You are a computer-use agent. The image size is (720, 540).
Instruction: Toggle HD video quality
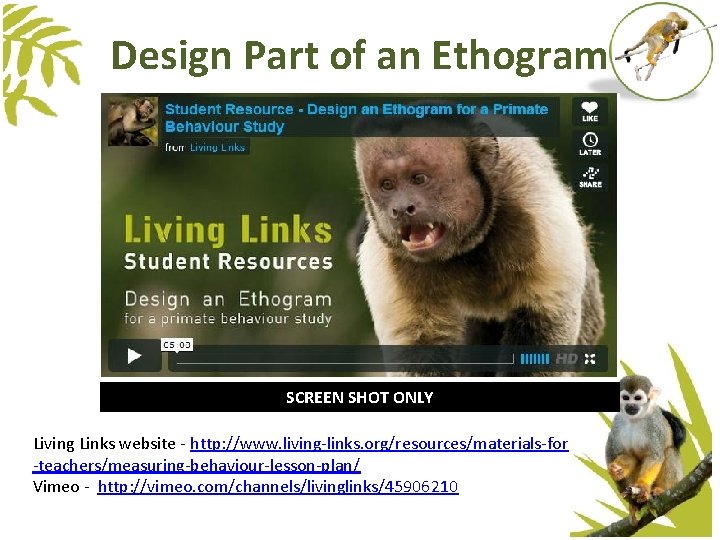point(566,359)
